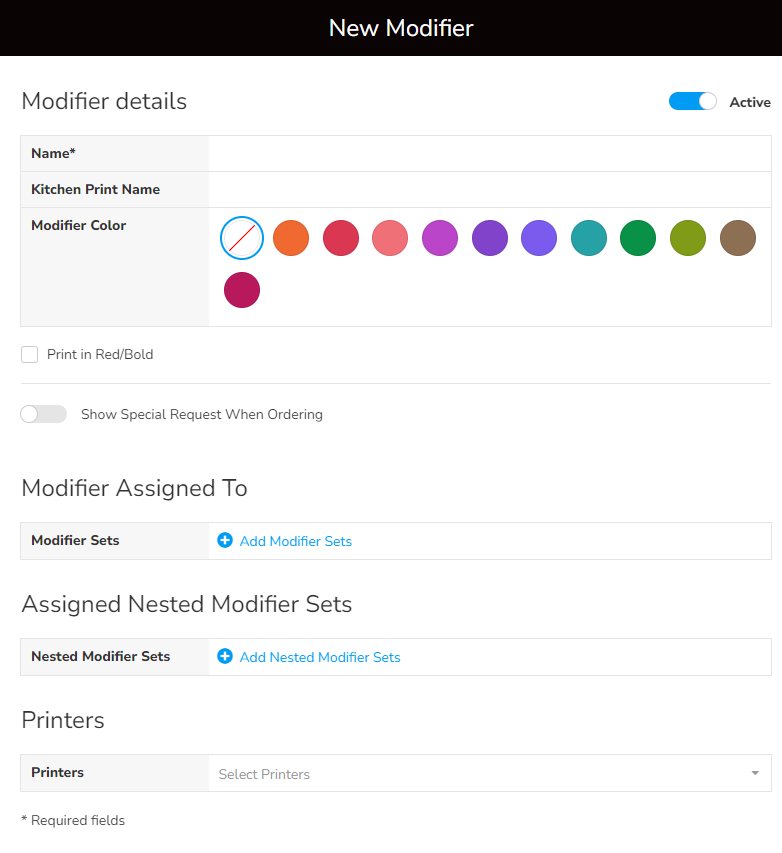This screenshot has height=853, width=782.
Task: Choose the brown modifier color
Action: click(738, 238)
